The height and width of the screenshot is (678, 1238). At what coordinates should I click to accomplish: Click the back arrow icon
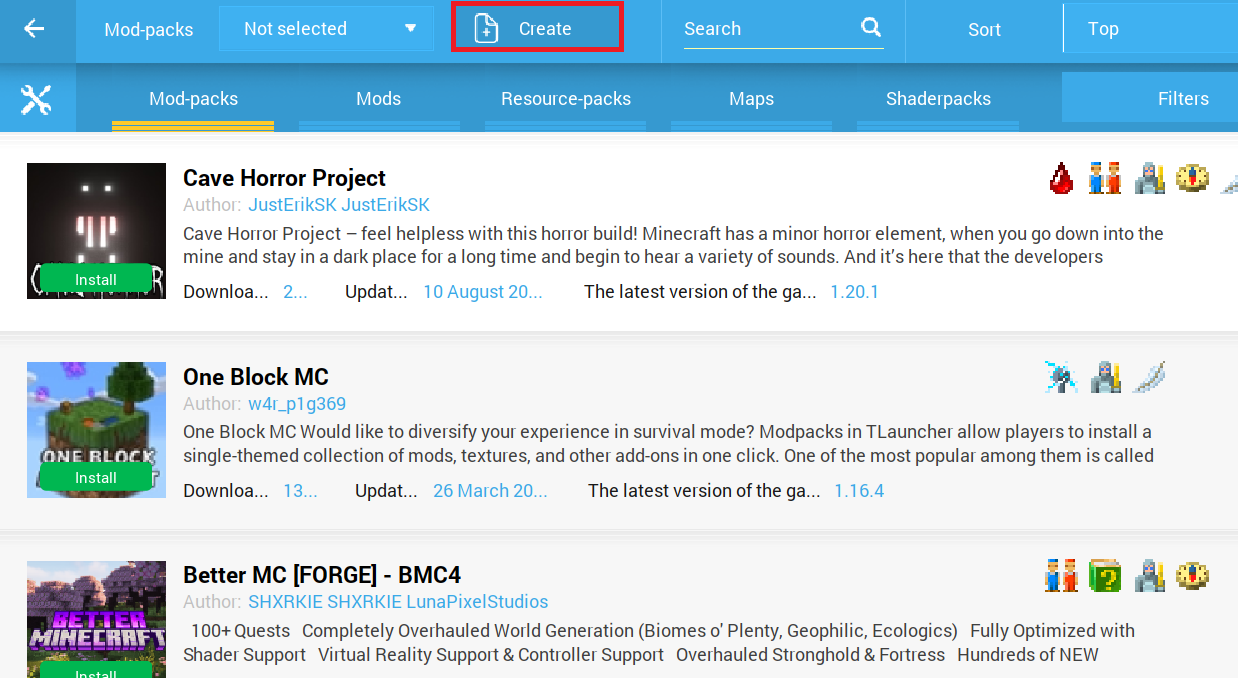coord(35,29)
